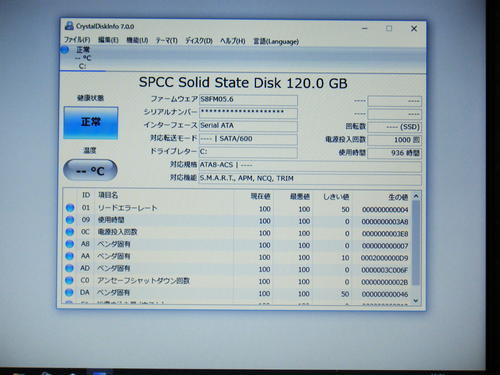Click raw value 0000003C006F
This screenshot has height=375, width=500.
(x=385, y=270)
